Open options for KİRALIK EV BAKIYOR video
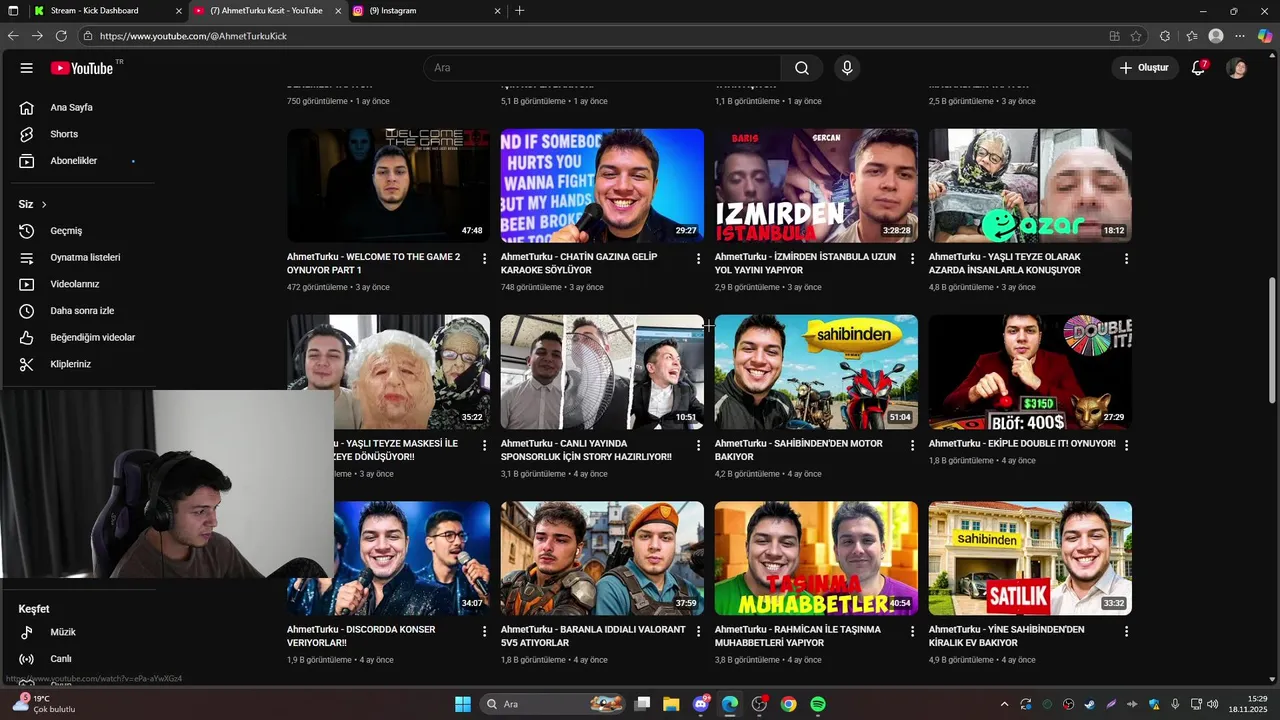This screenshot has width=1280, height=720. pos(1126,632)
